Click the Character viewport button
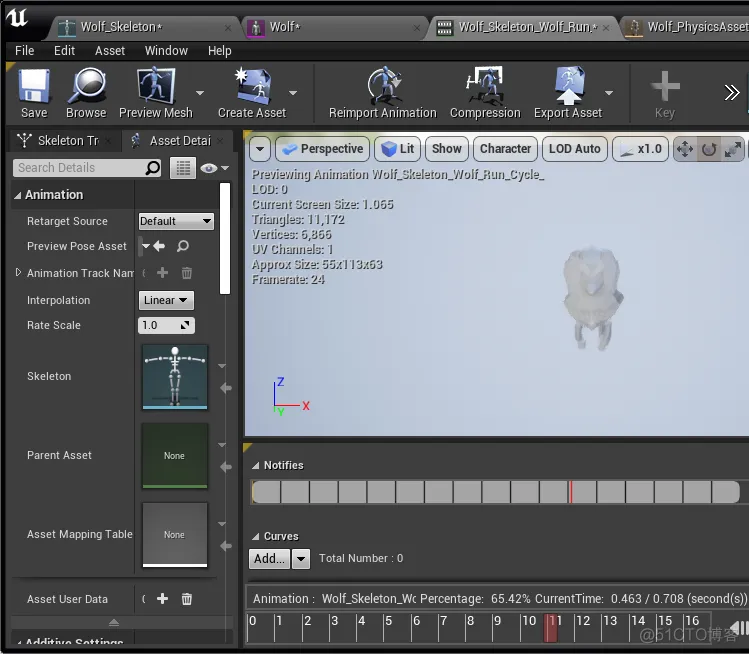This screenshot has height=654, width=749. tap(505, 149)
